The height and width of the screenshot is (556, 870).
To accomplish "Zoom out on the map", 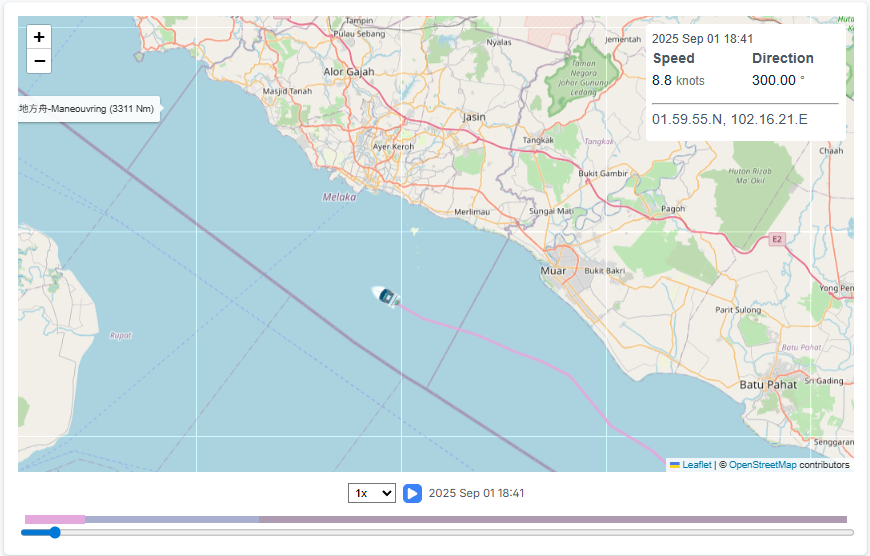I will [39, 61].
